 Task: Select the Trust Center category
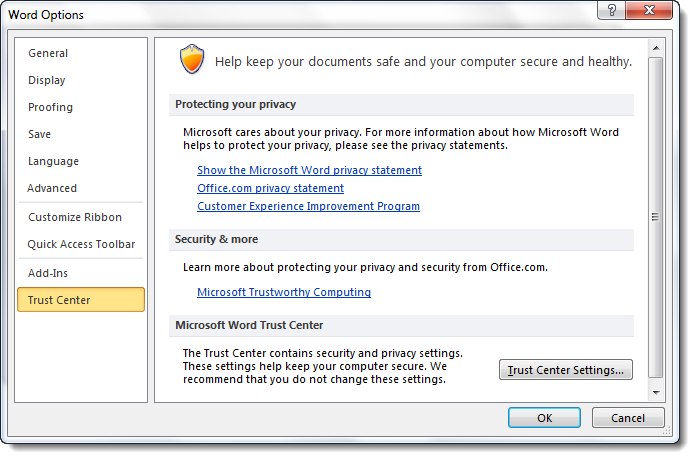pyautogui.click(x=59, y=300)
